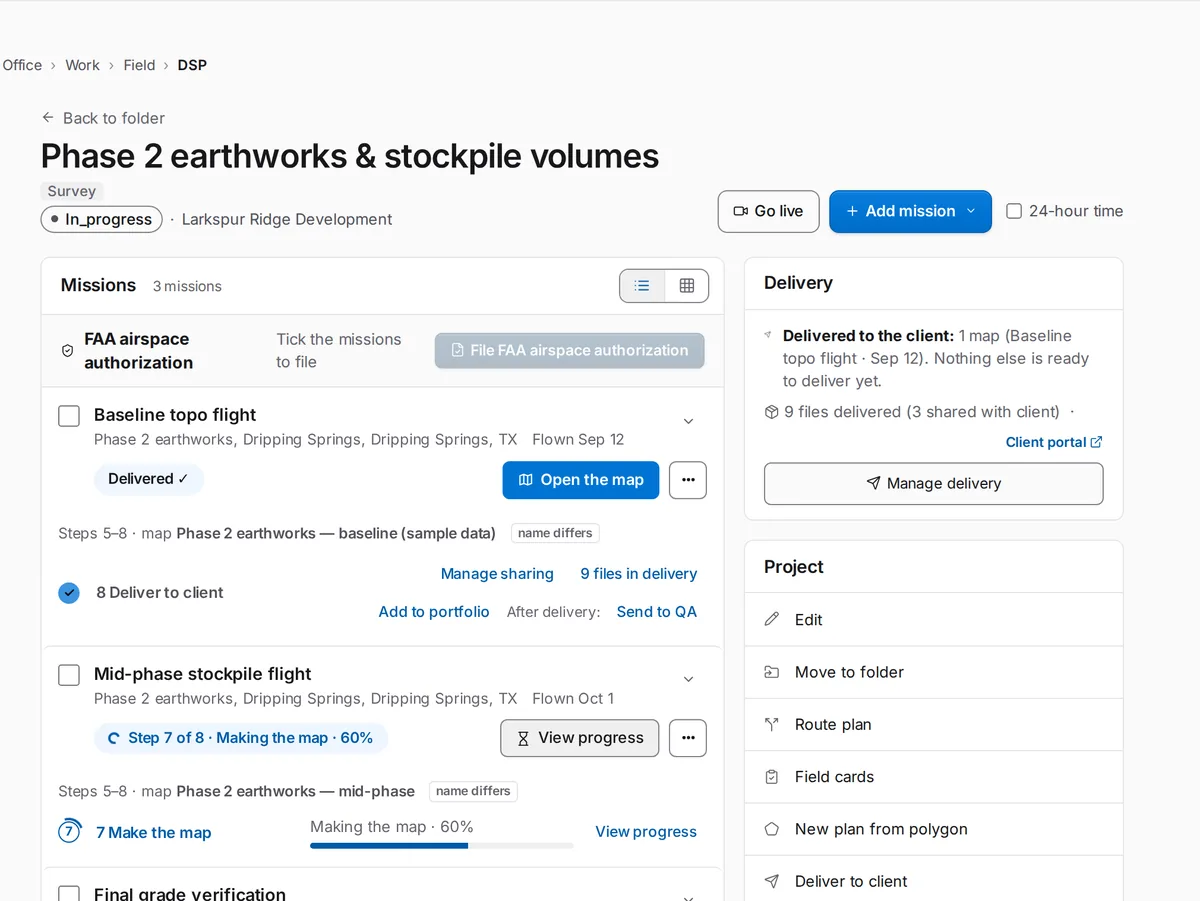Image resolution: width=1200 pixels, height=901 pixels.
Task: Select Move to folder in Project panel
Action: (x=933, y=672)
